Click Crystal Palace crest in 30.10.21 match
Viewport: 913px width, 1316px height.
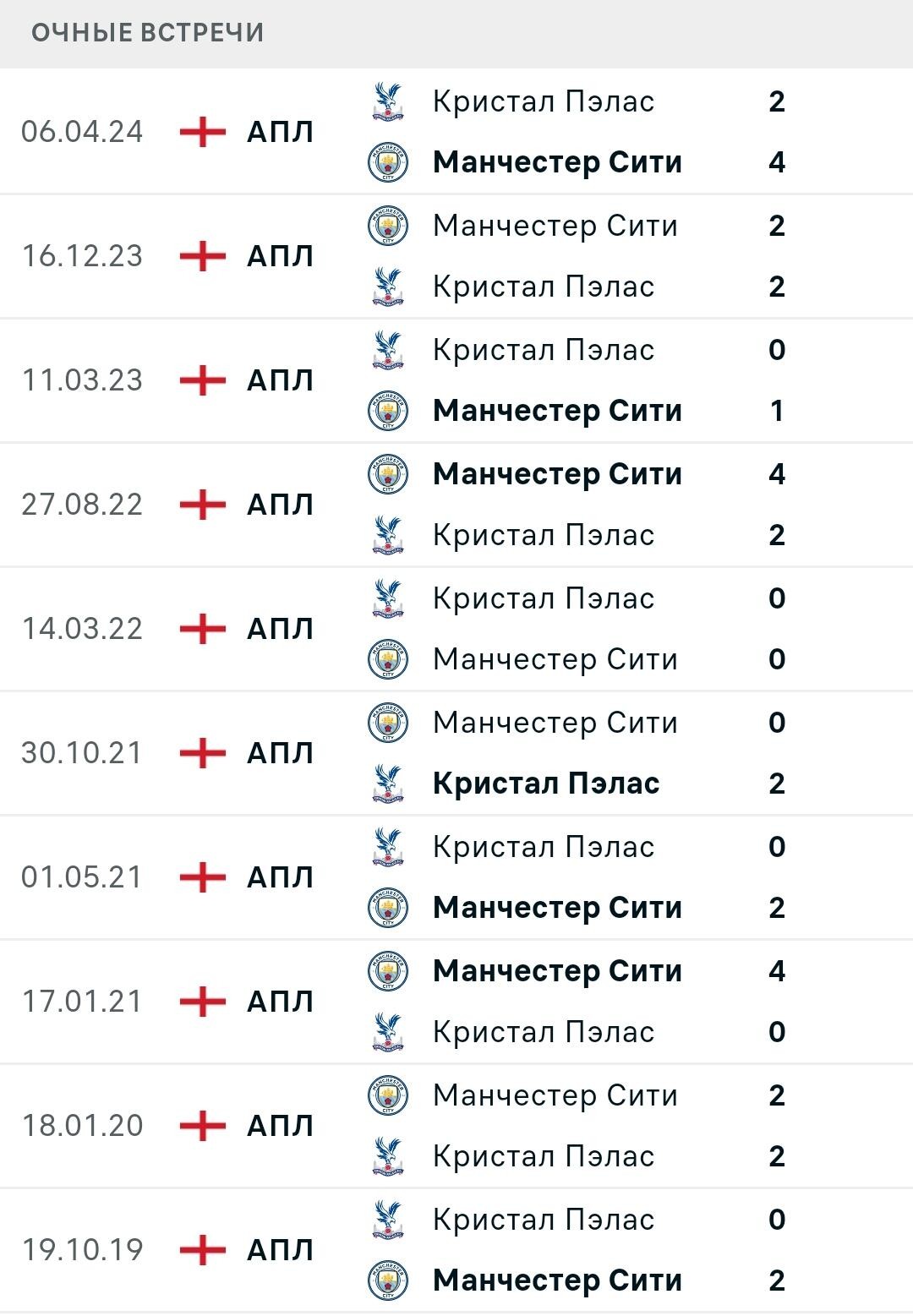tap(388, 784)
